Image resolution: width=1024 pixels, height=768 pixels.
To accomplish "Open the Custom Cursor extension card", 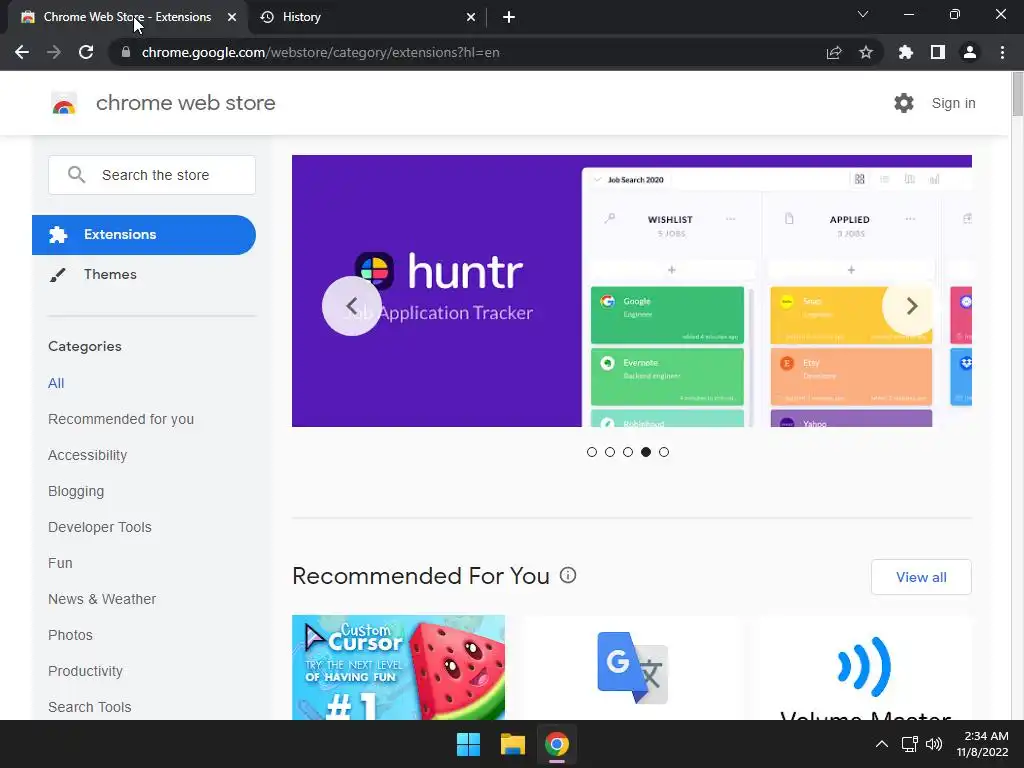I will point(398,667).
